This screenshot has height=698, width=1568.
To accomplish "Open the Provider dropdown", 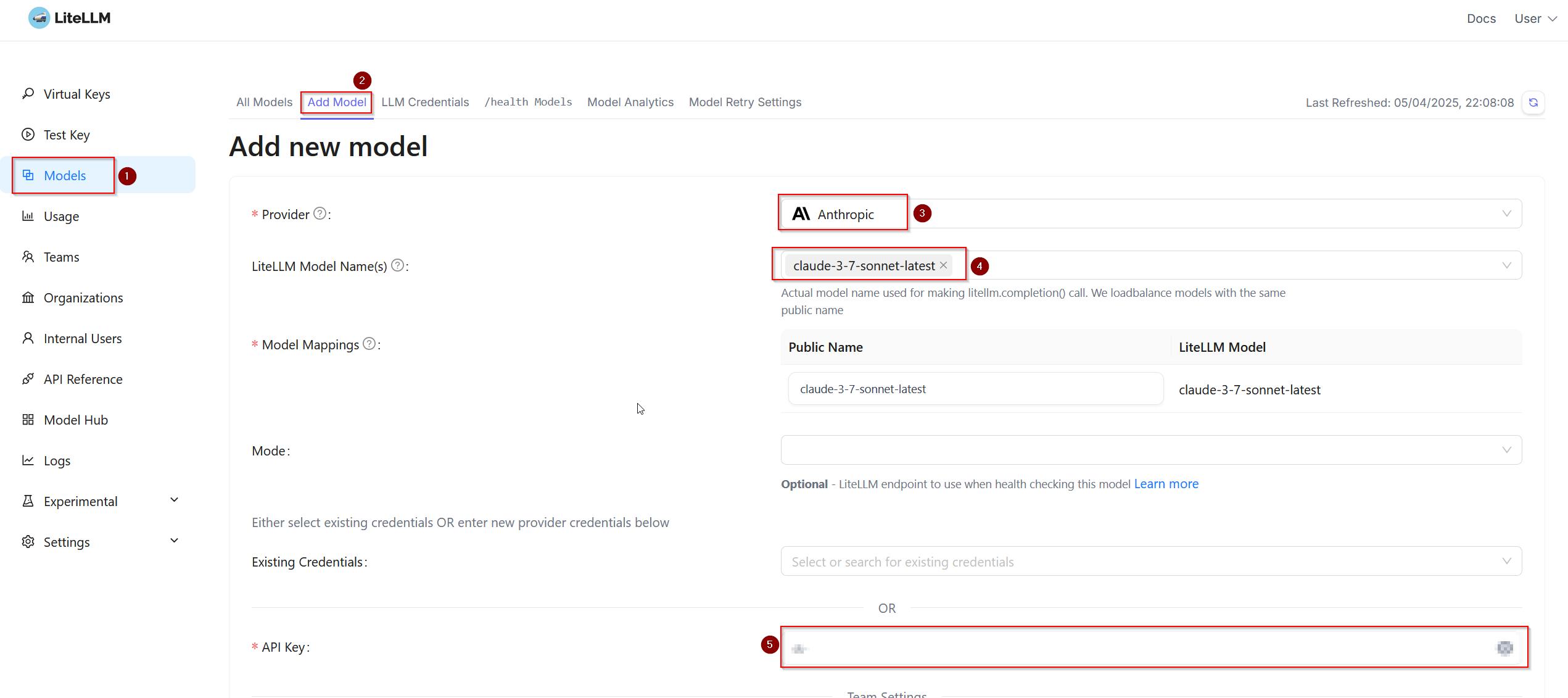I will pyautogui.click(x=1508, y=214).
